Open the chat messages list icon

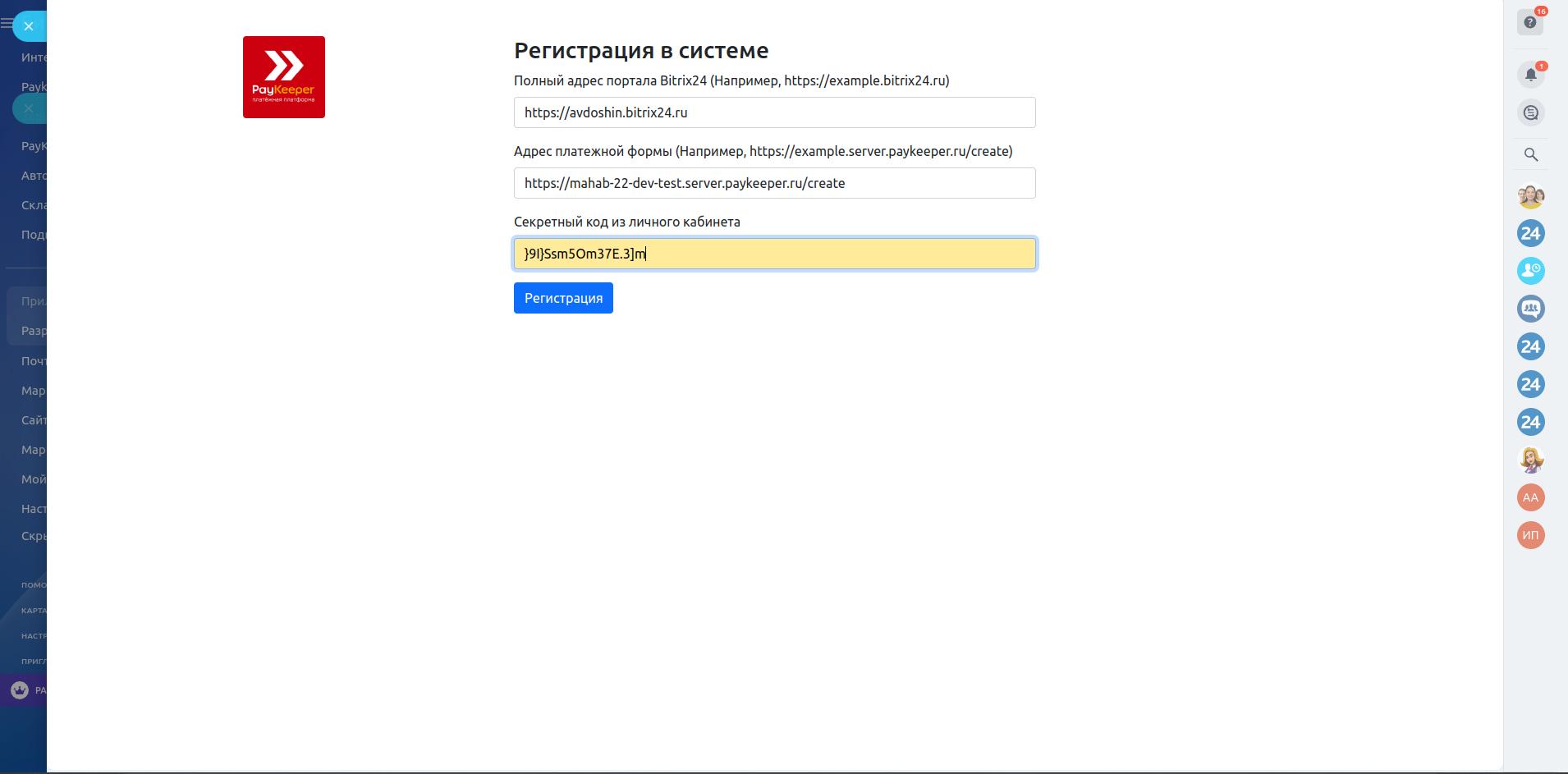pyautogui.click(x=1530, y=113)
